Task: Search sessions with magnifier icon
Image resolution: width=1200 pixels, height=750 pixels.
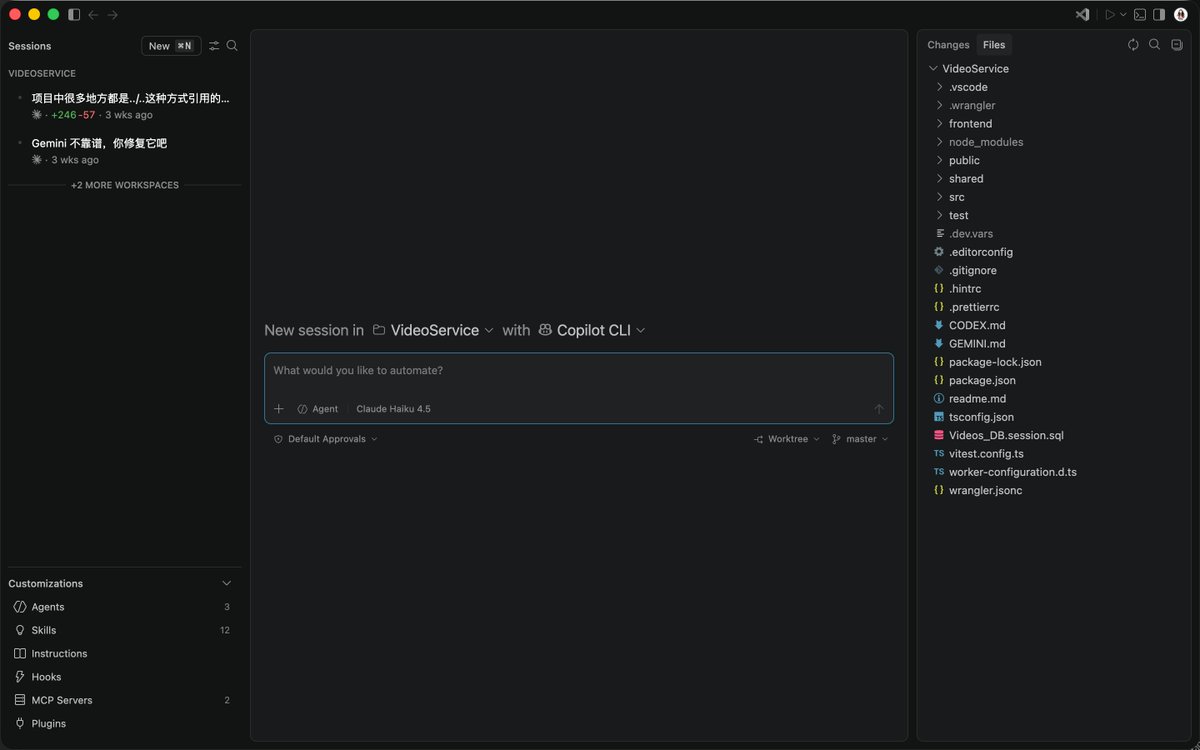Action: coord(232,46)
